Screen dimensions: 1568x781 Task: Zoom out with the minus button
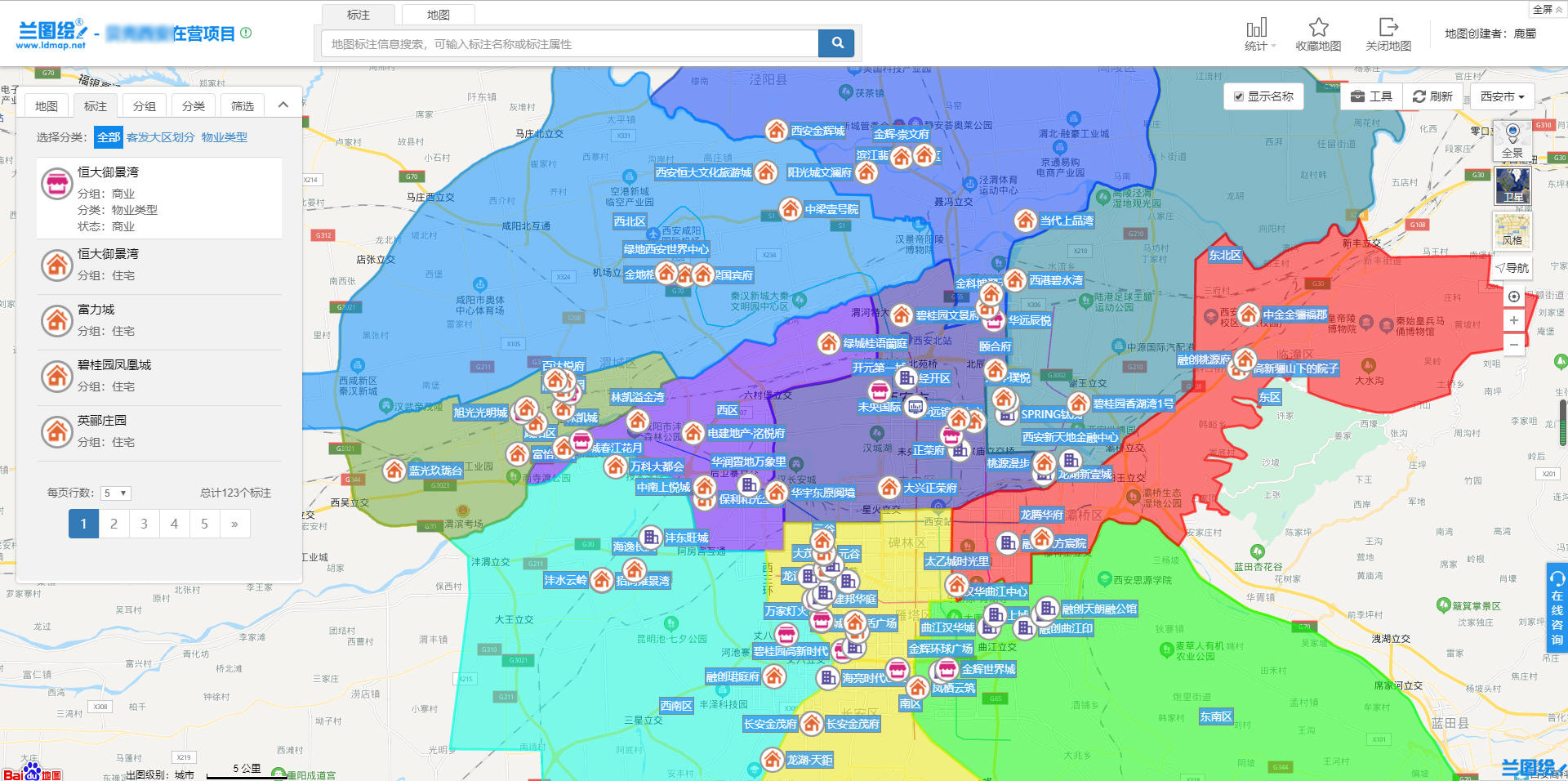click(1513, 345)
